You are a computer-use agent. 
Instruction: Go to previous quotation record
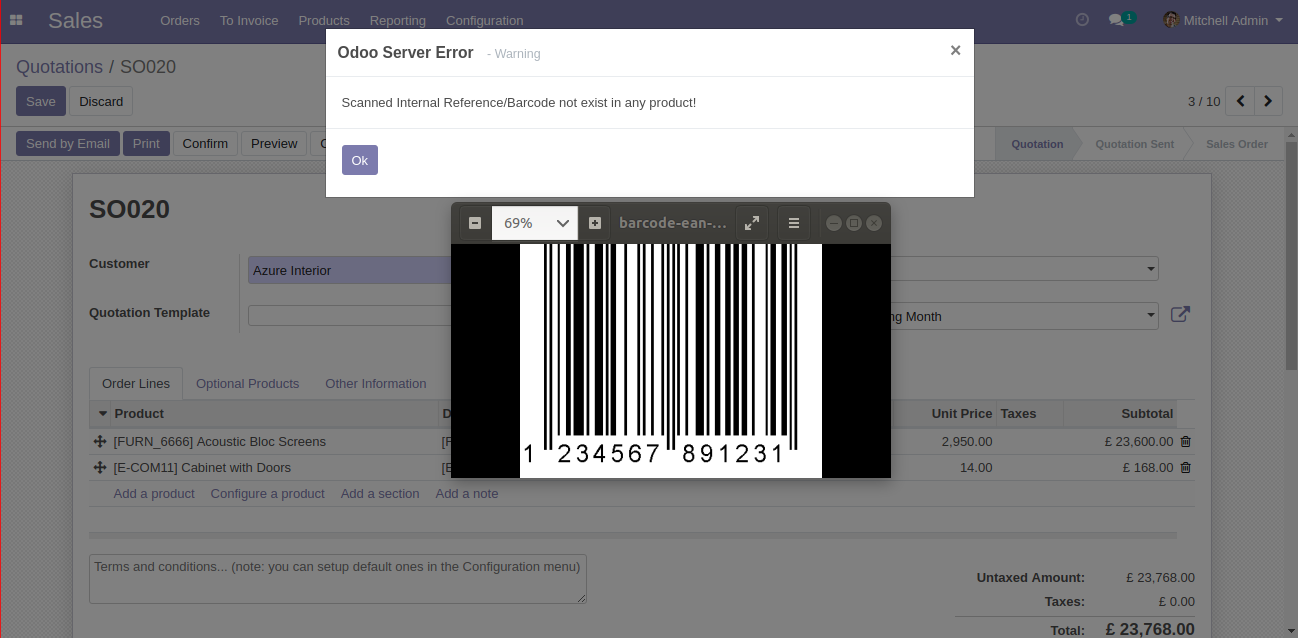tap(1240, 101)
